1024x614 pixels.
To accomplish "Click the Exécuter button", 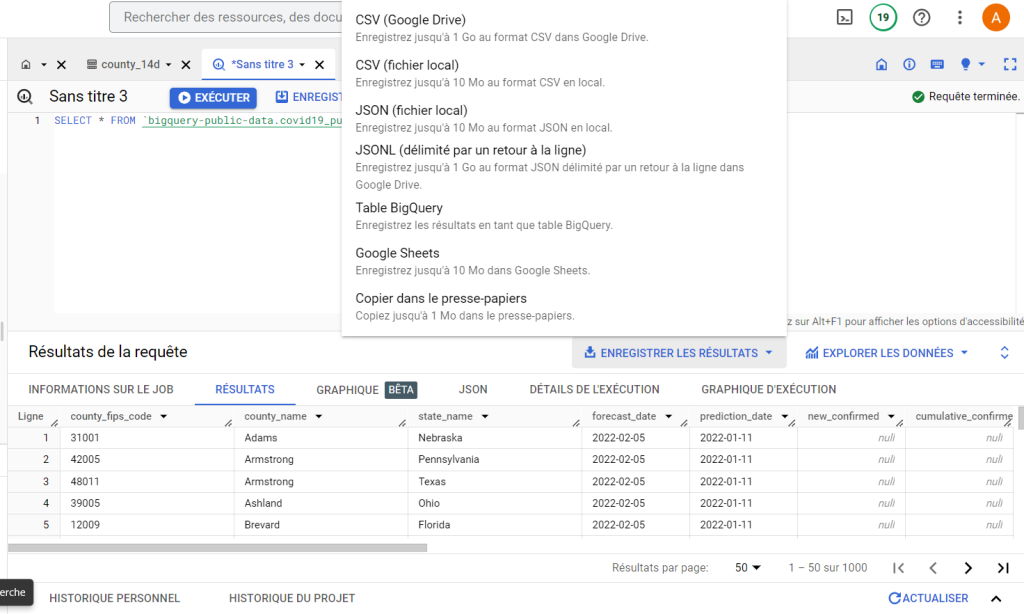I will [212, 98].
